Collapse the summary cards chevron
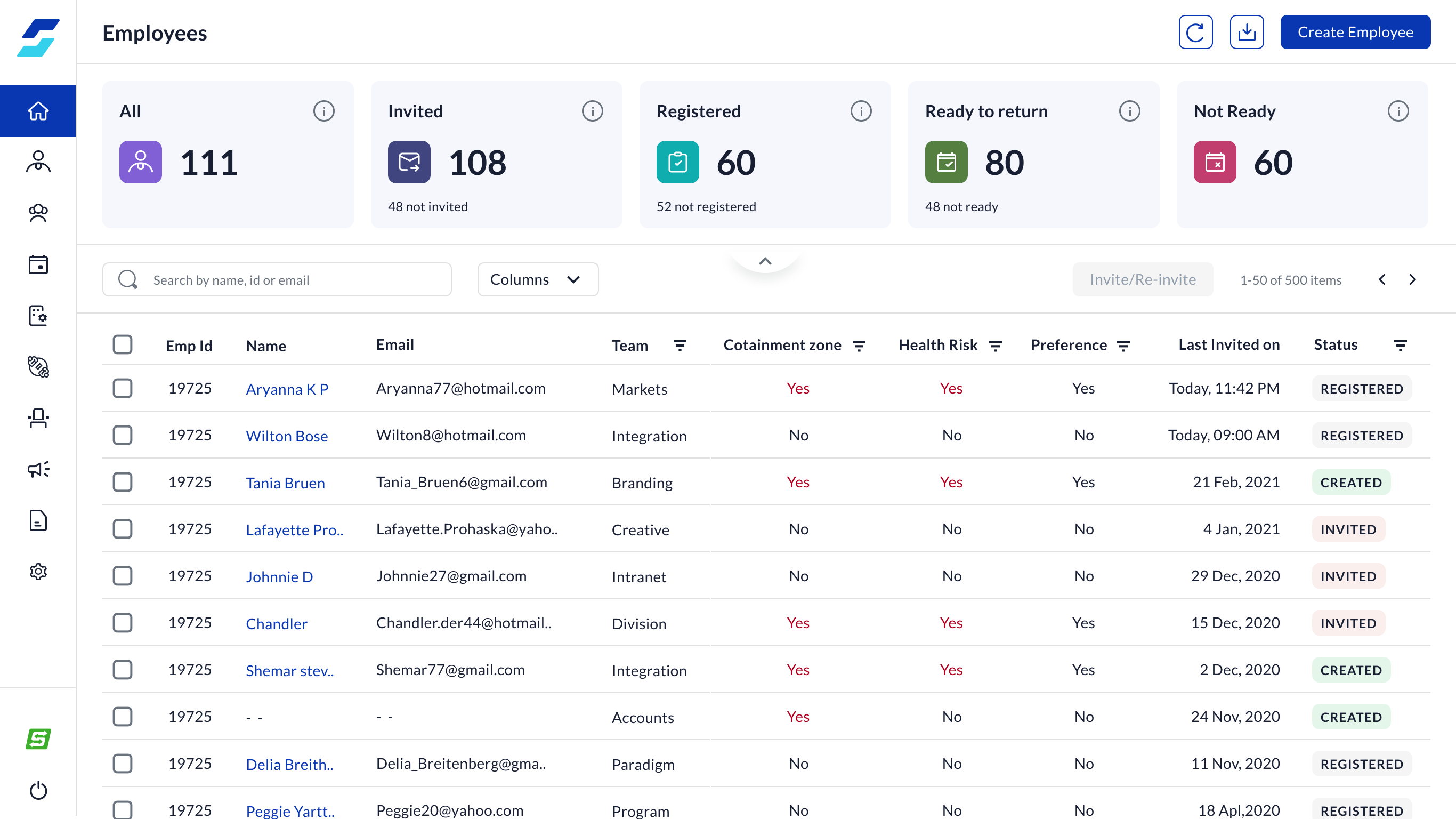This screenshot has width=1456, height=819. click(x=765, y=261)
